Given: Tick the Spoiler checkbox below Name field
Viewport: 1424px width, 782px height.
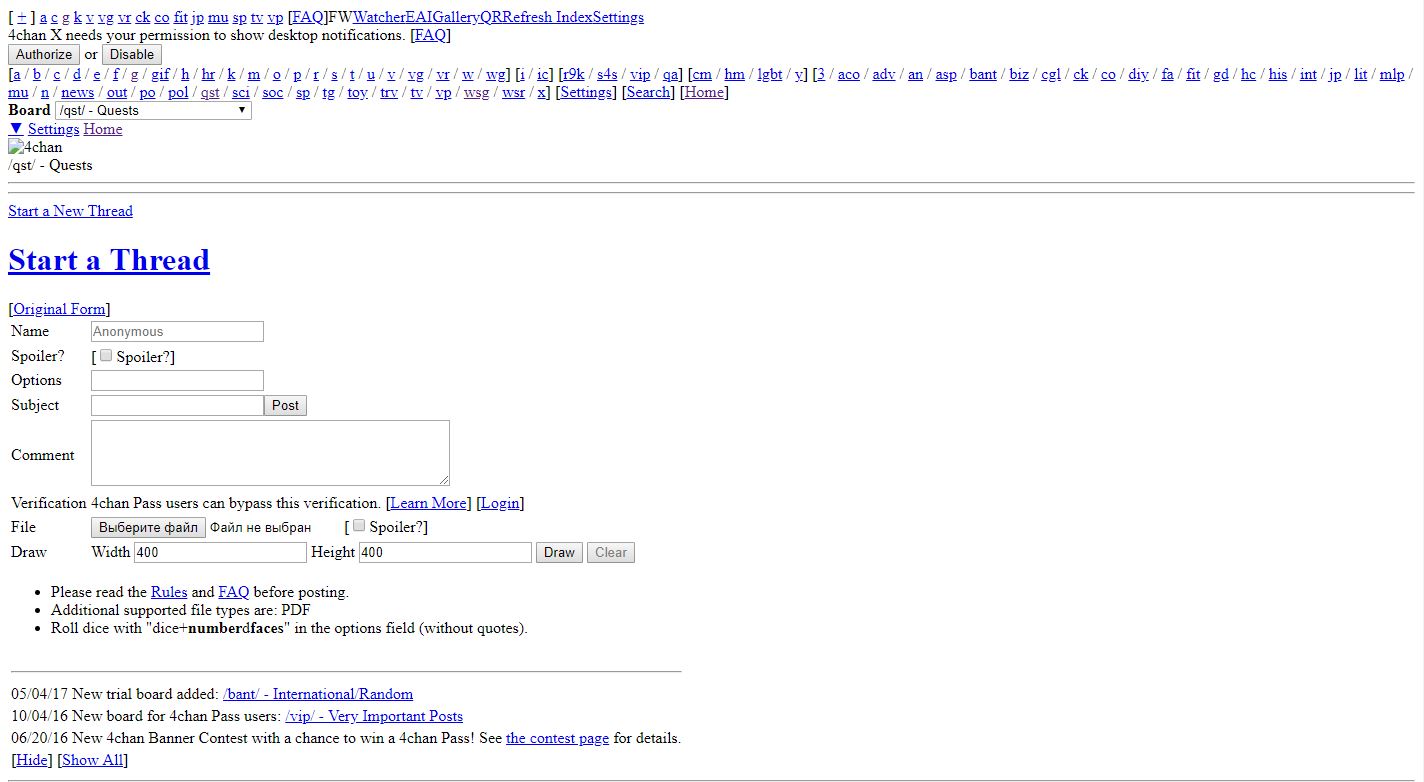Looking at the screenshot, I should pyautogui.click(x=106, y=355).
